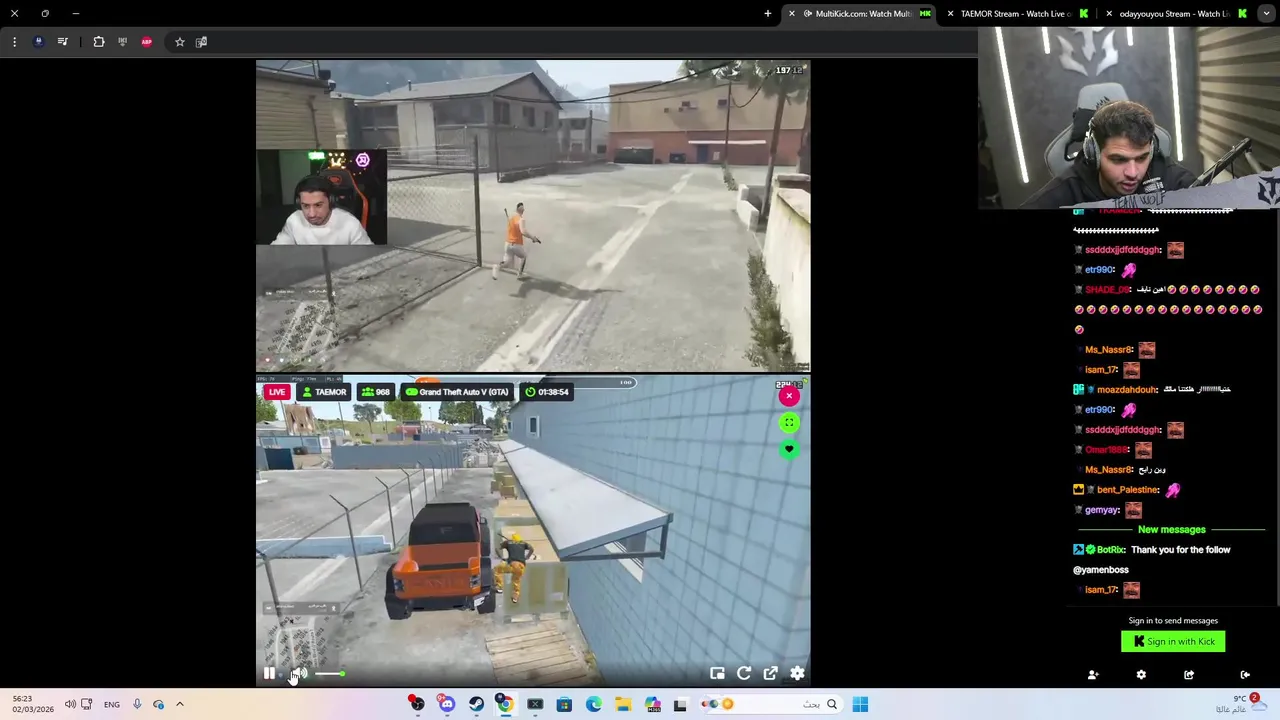Close the MultiKick.com tab

[791, 14]
